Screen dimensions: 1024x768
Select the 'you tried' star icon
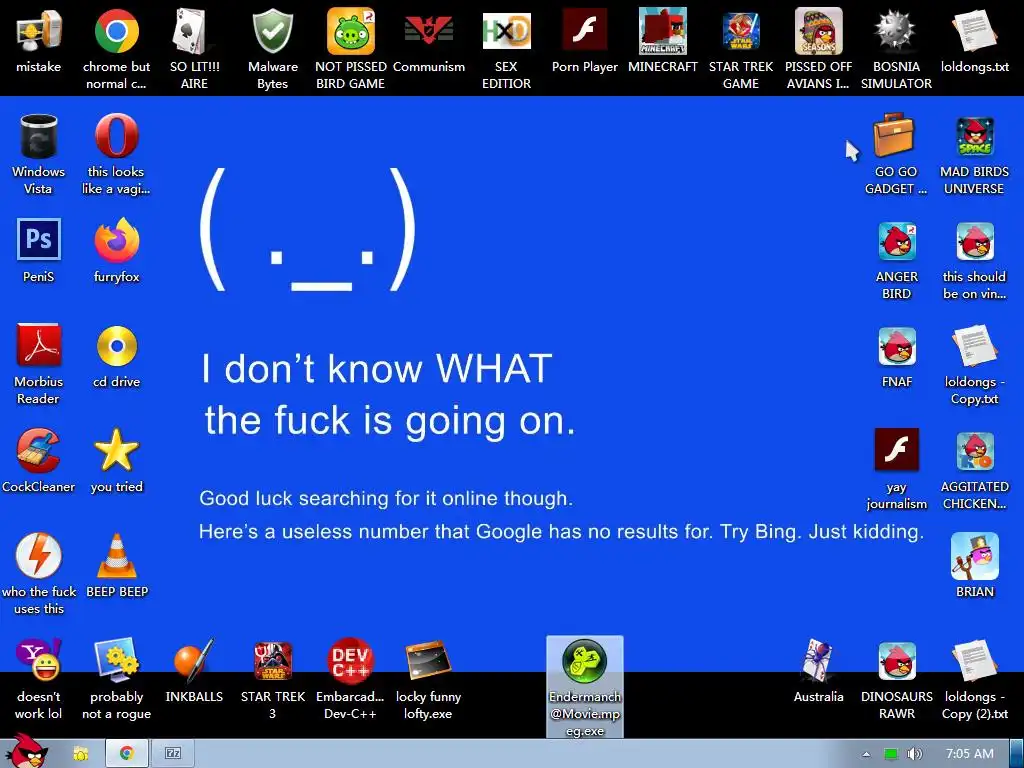point(116,461)
